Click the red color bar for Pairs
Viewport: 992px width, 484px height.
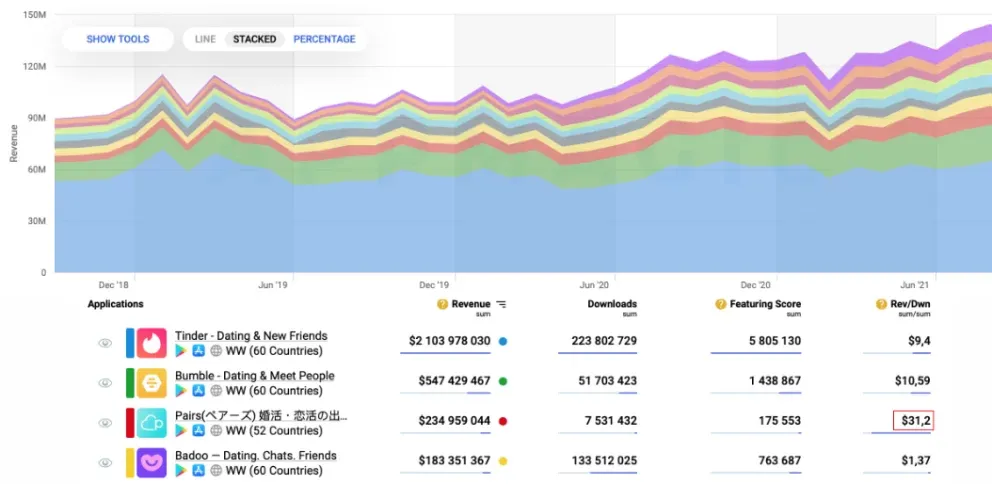130,423
